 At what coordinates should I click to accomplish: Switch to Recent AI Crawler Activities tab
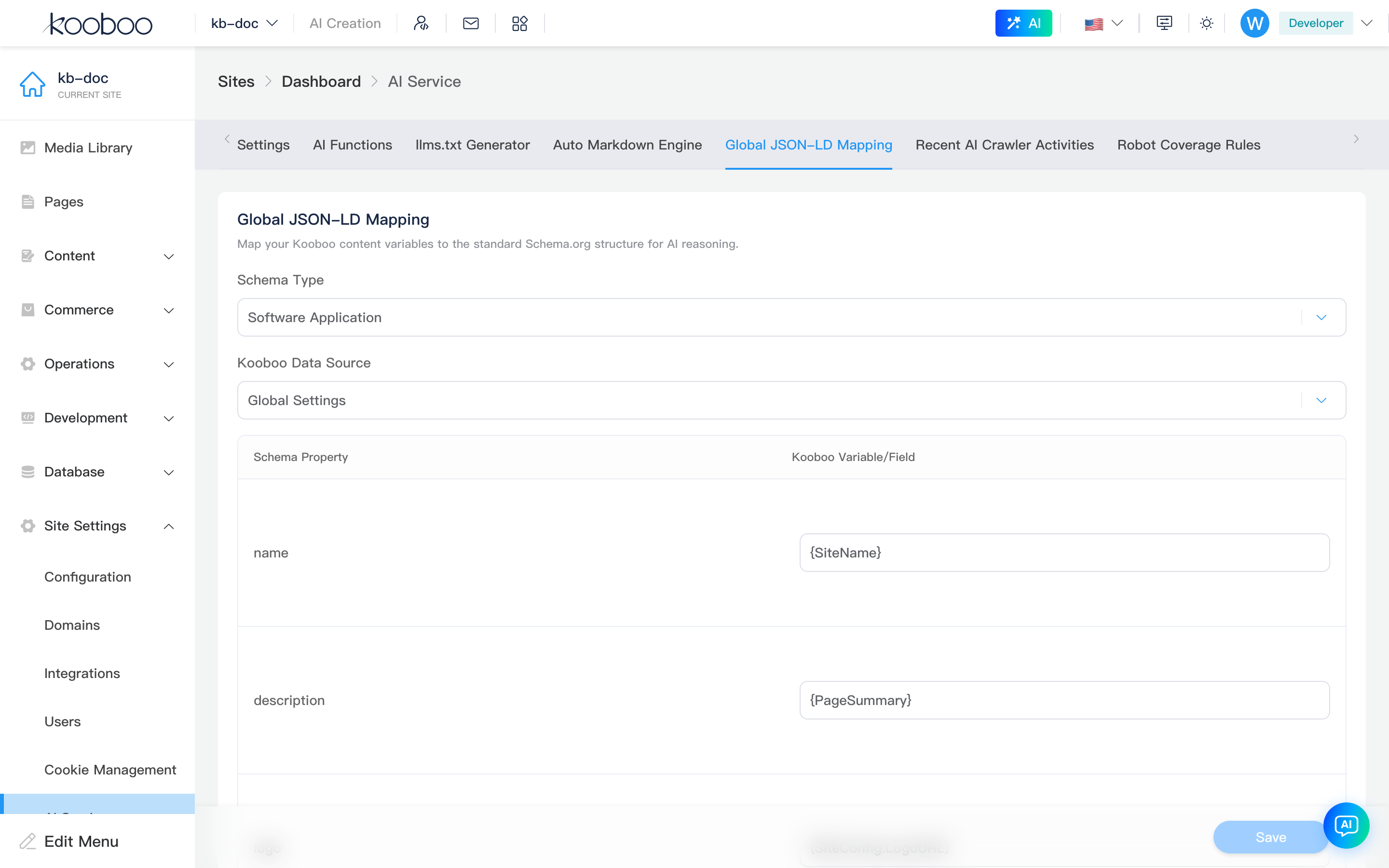pyautogui.click(x=1005, y=145)
